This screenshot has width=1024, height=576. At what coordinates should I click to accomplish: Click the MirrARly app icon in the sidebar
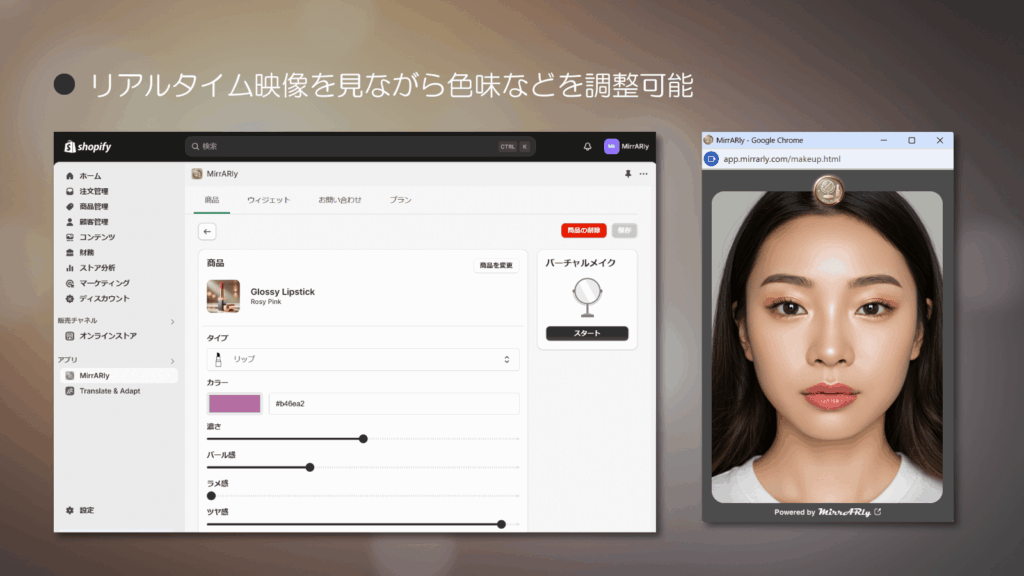point(70,376)
